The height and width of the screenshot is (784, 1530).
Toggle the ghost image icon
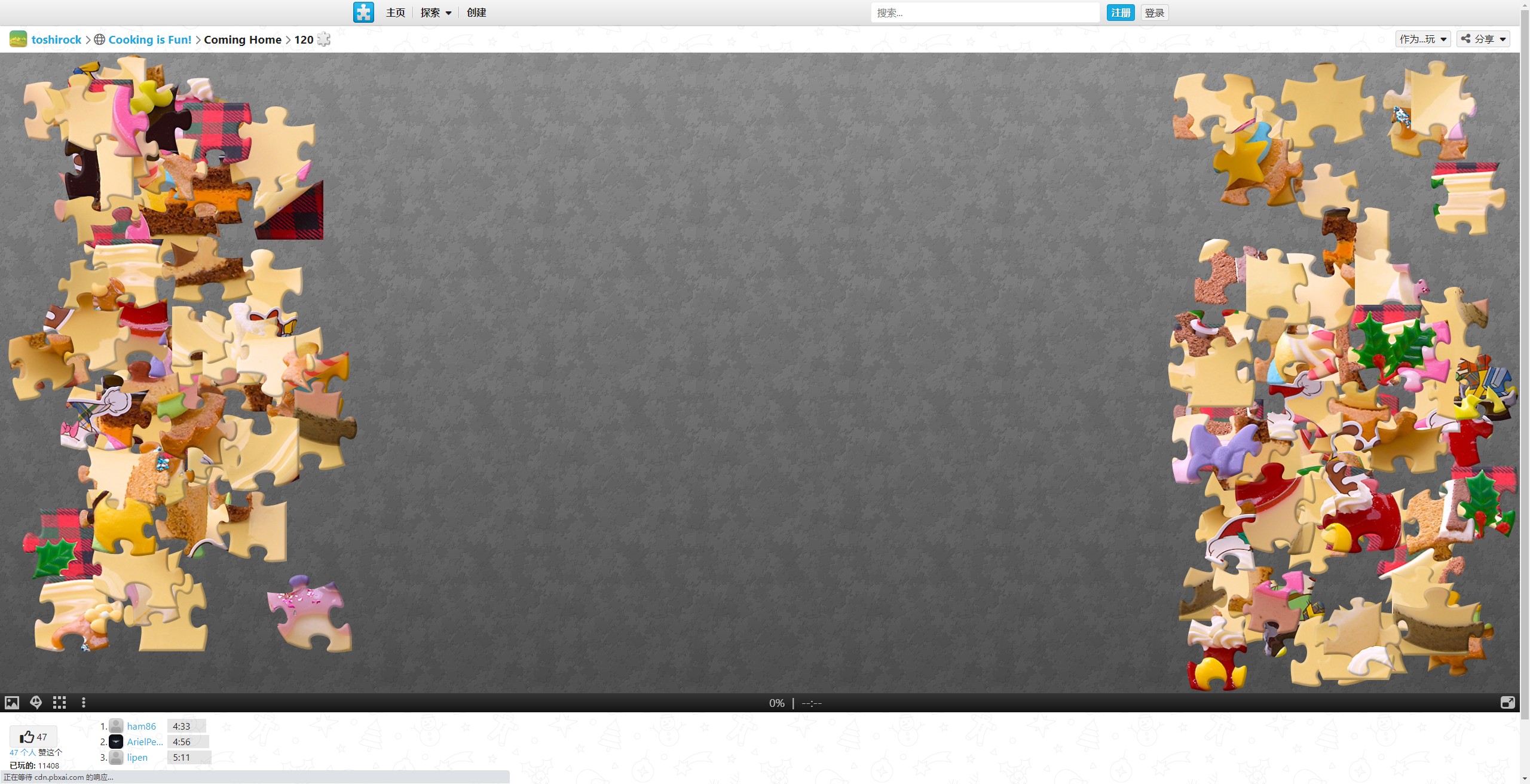(36, 703)
